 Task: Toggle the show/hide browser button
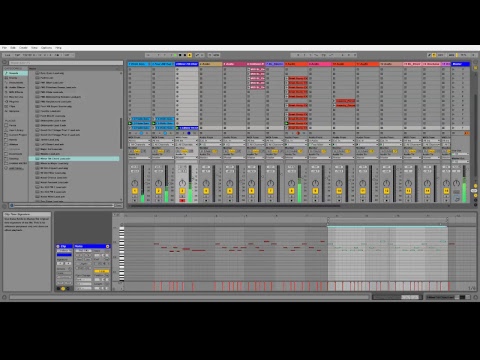[x=5, y=63]
